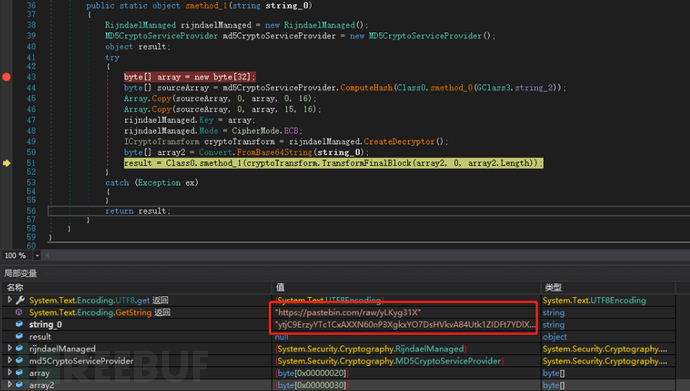Click the System.Text.UTF8Encoding type cell

[594, 300]
